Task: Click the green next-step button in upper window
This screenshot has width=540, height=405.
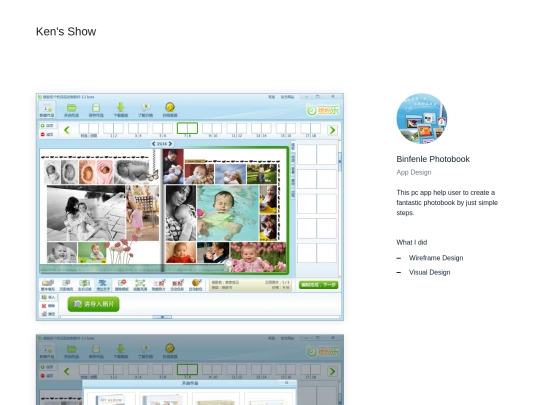Action: (319, 285)
